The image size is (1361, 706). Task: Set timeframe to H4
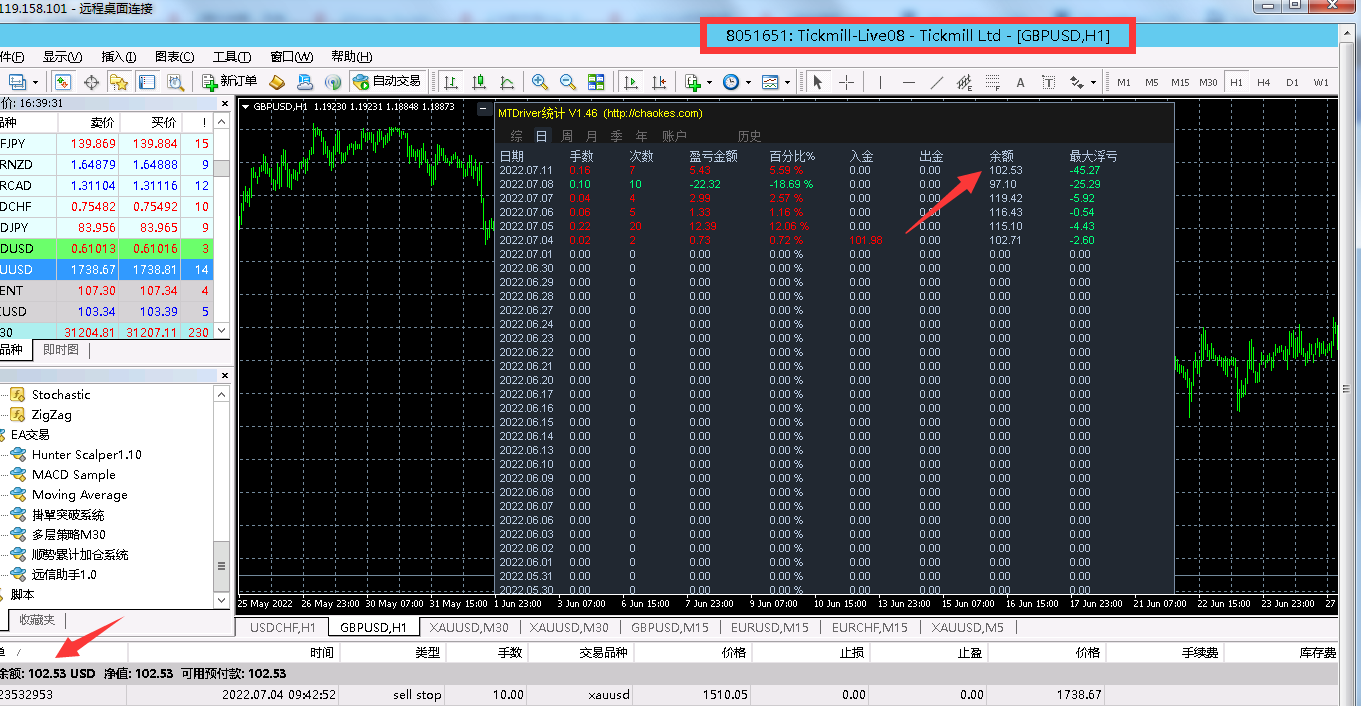(1264, 82)
